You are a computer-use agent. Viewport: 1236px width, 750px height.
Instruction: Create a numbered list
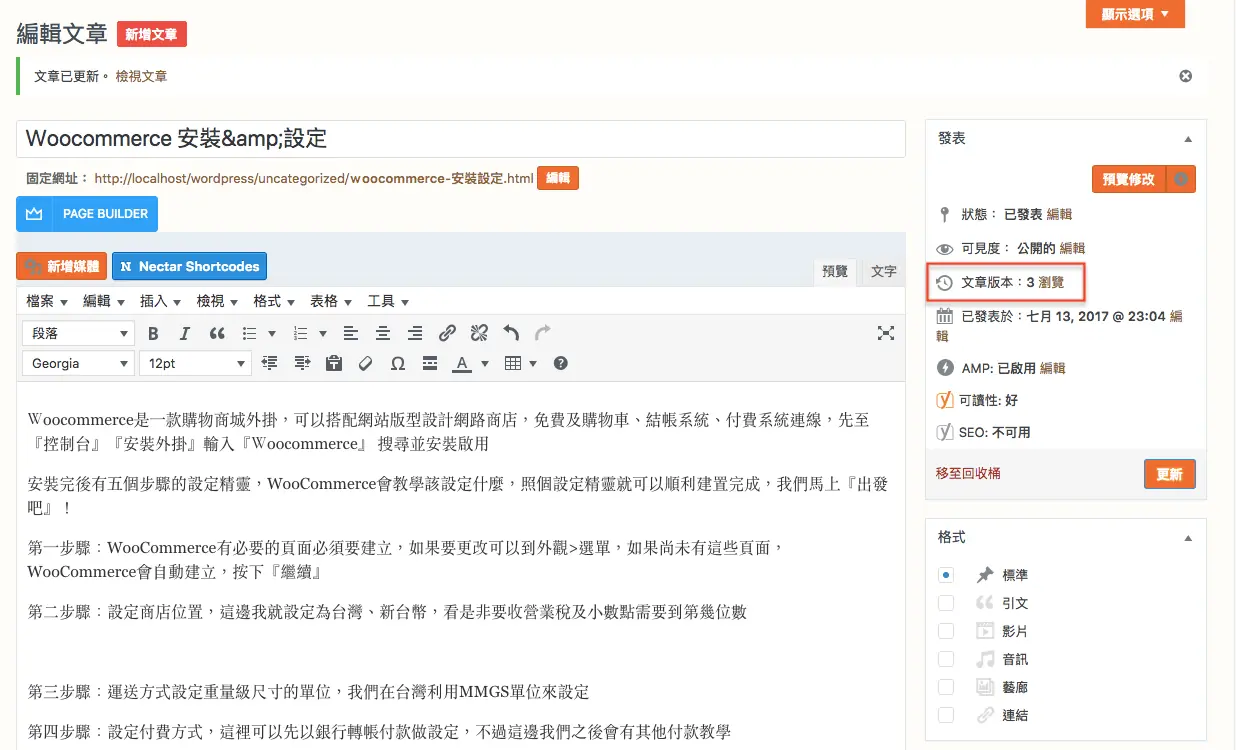pyautogui.click(x=300, y=333)
